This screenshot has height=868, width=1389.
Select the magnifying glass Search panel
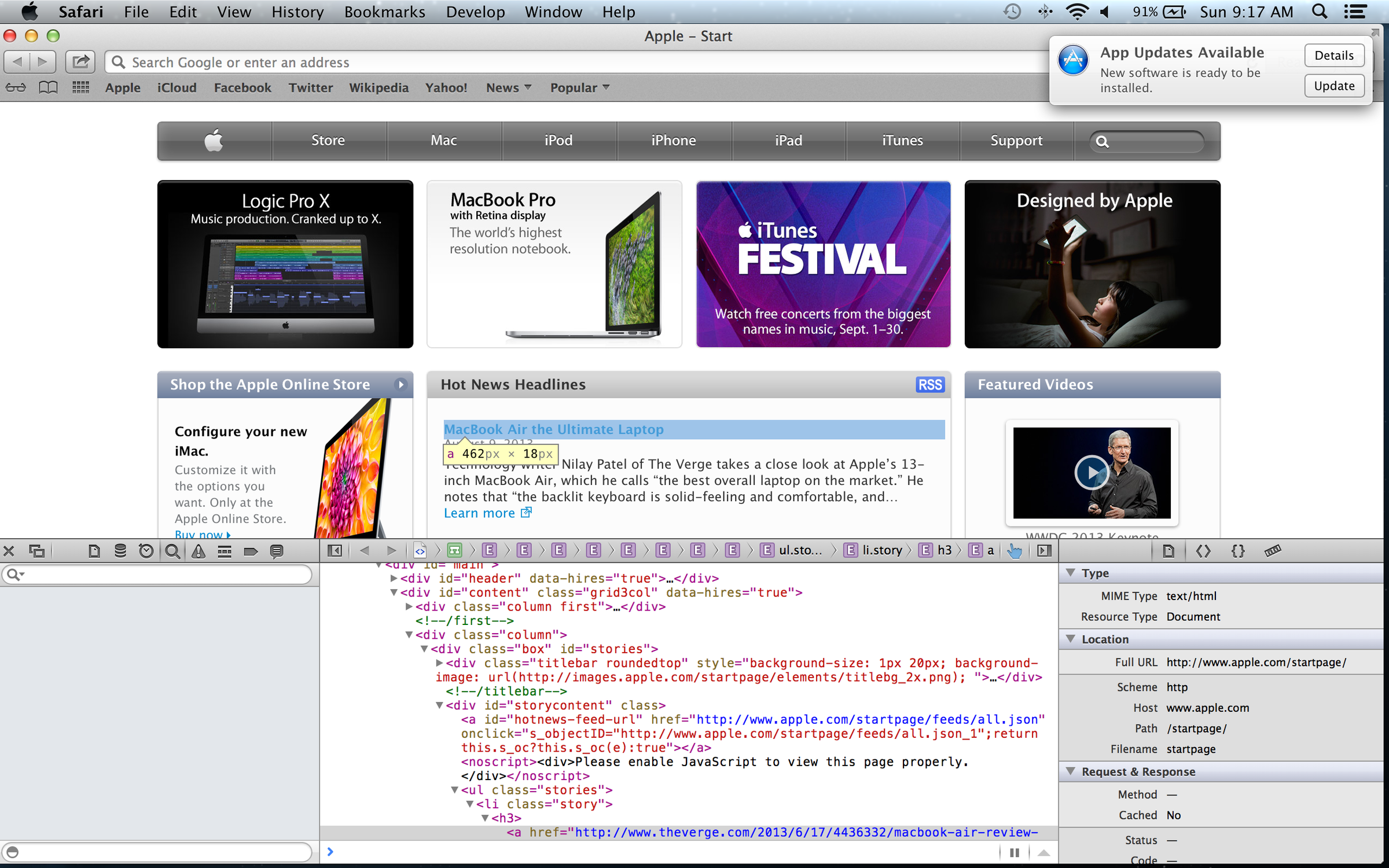point(171,551)
